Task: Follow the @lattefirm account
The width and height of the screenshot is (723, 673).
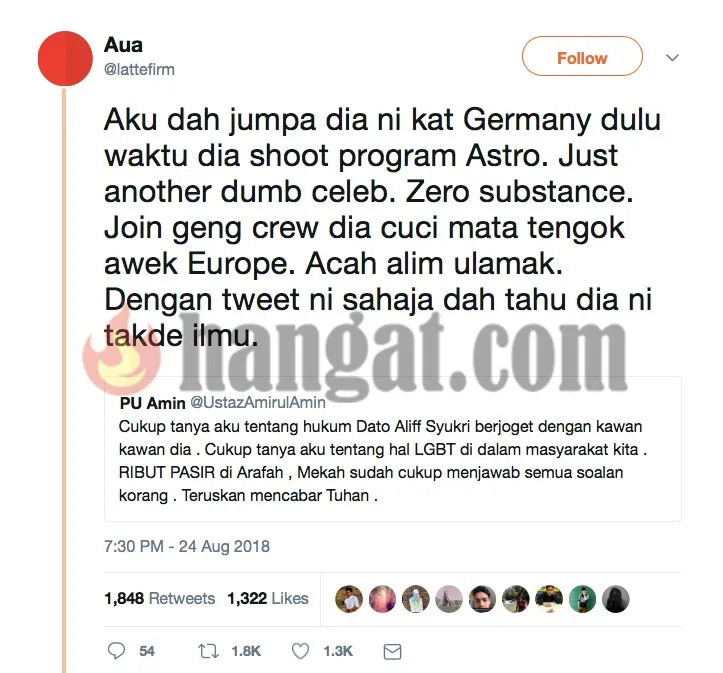Action: coord(582,56)
